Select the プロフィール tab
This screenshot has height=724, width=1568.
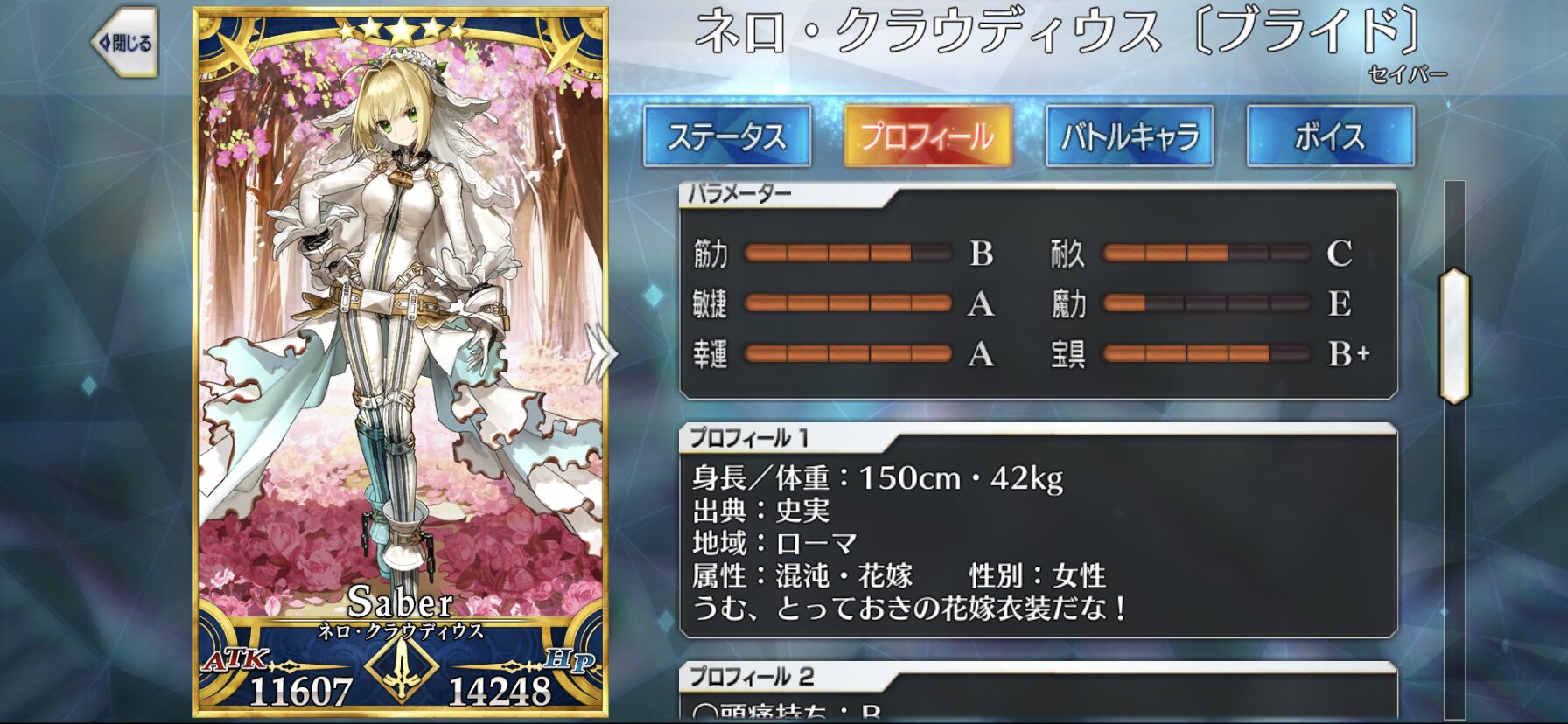(927, 136)
